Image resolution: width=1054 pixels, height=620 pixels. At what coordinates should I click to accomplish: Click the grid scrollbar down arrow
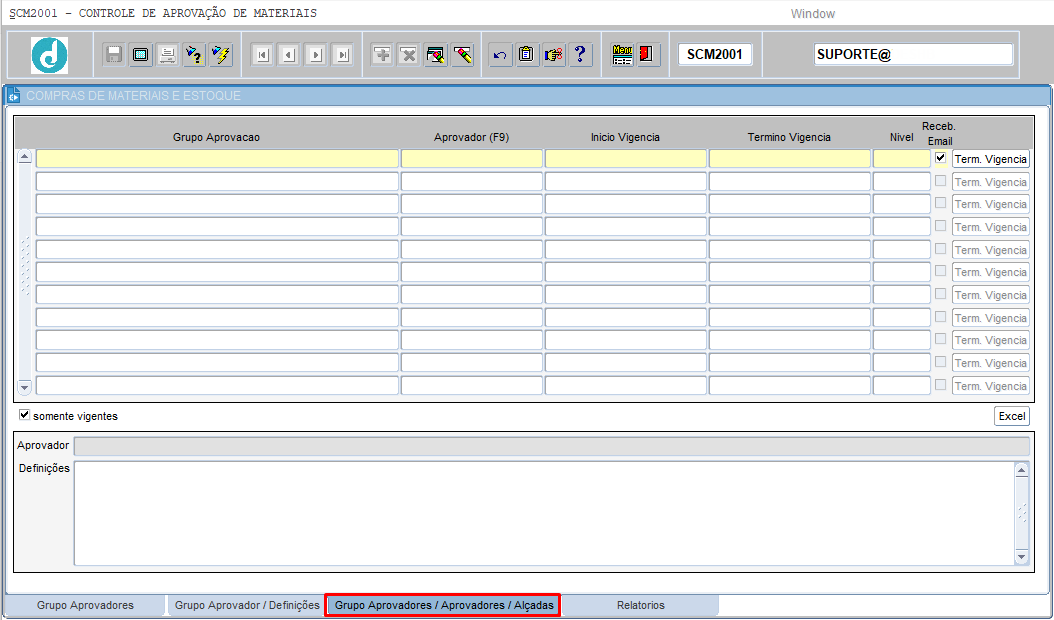pos(25,387)
